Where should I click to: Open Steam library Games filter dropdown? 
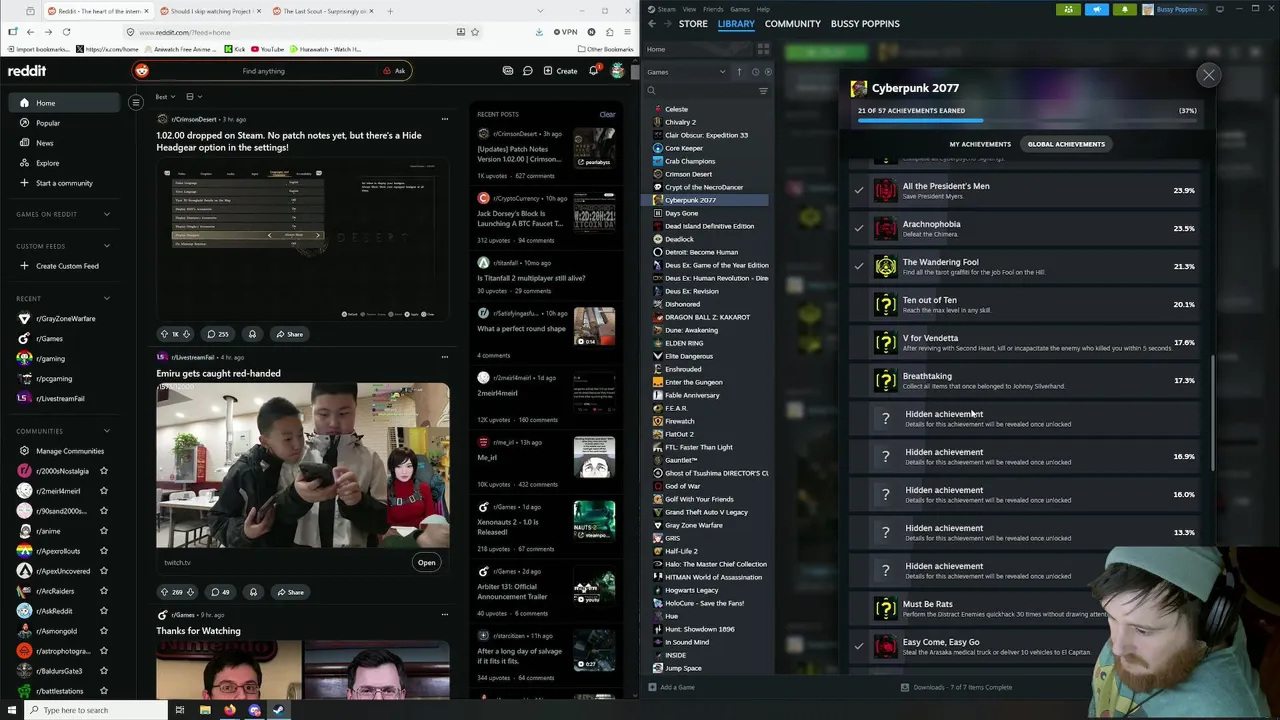(x=686, y=72)
